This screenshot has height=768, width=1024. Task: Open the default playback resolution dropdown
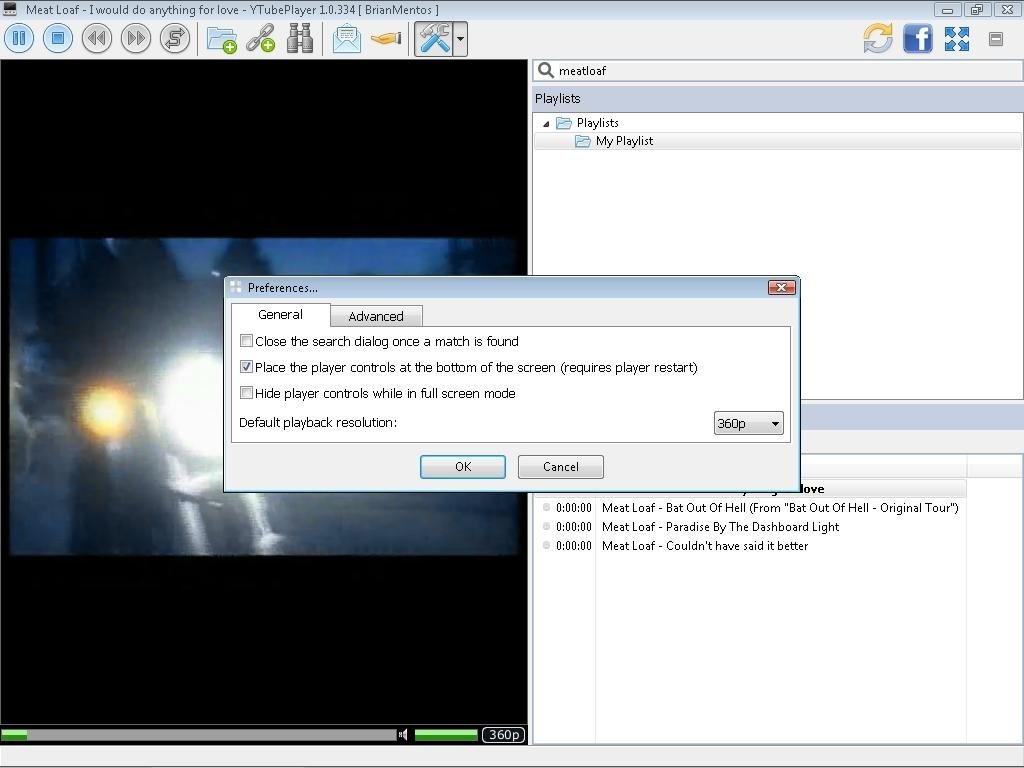click(748, 423)
